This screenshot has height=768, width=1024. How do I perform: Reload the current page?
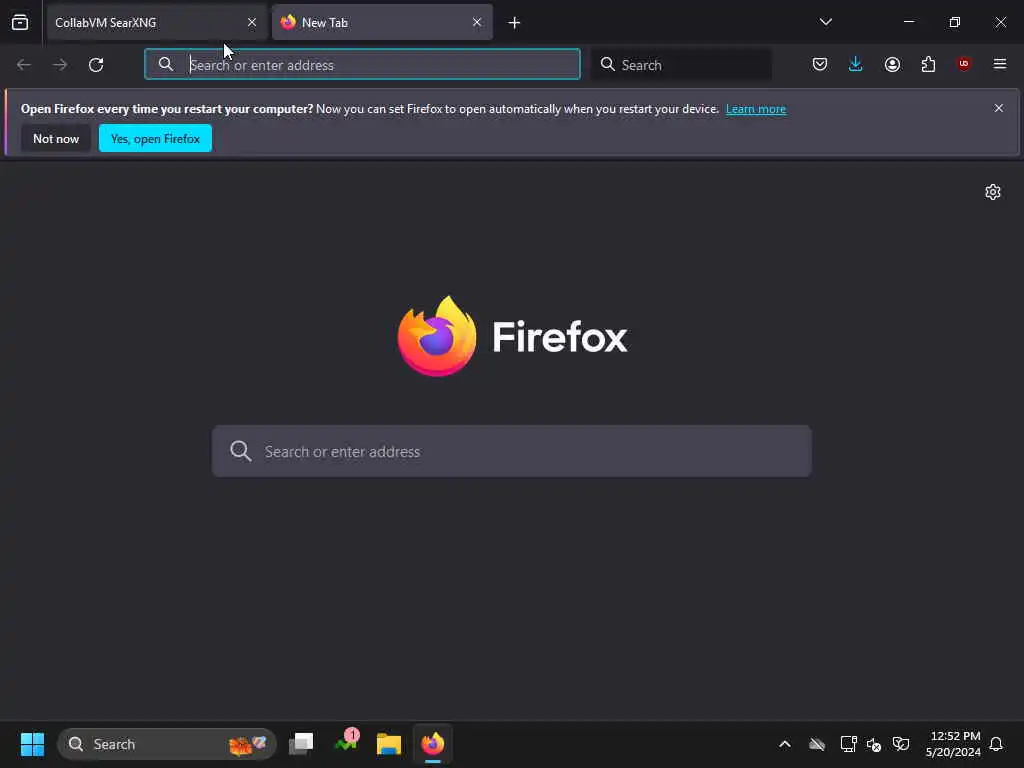(x=96, y=65)
